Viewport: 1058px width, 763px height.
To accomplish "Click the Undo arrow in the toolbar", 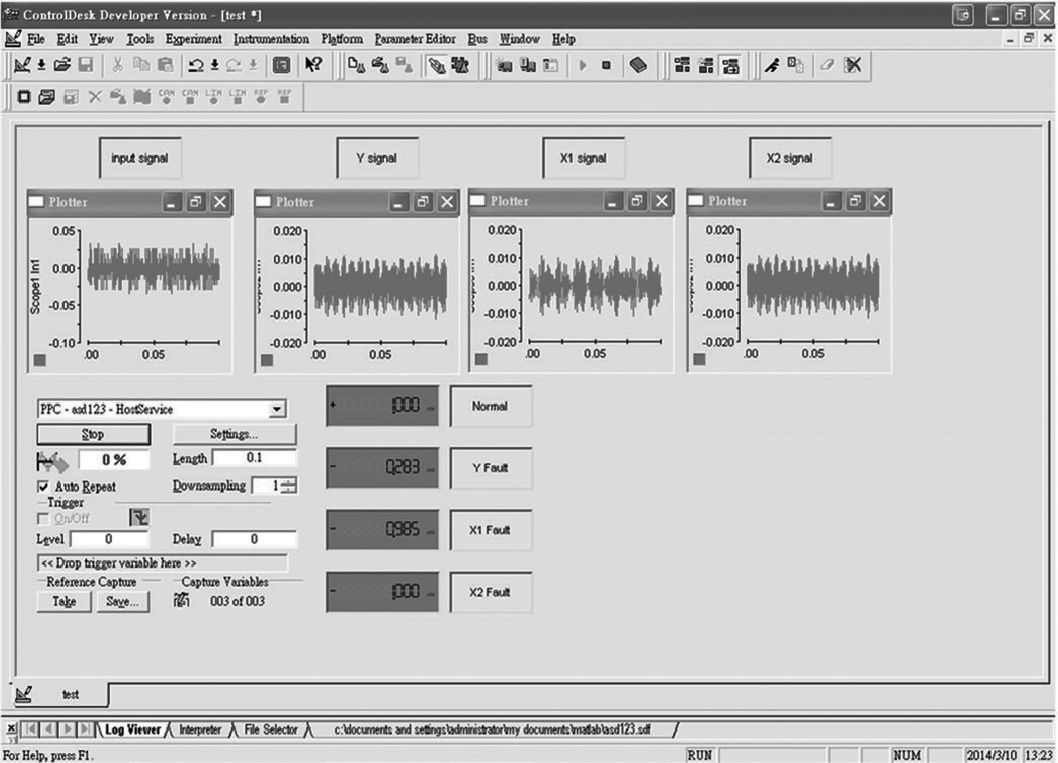I will [x=198, y=65].
